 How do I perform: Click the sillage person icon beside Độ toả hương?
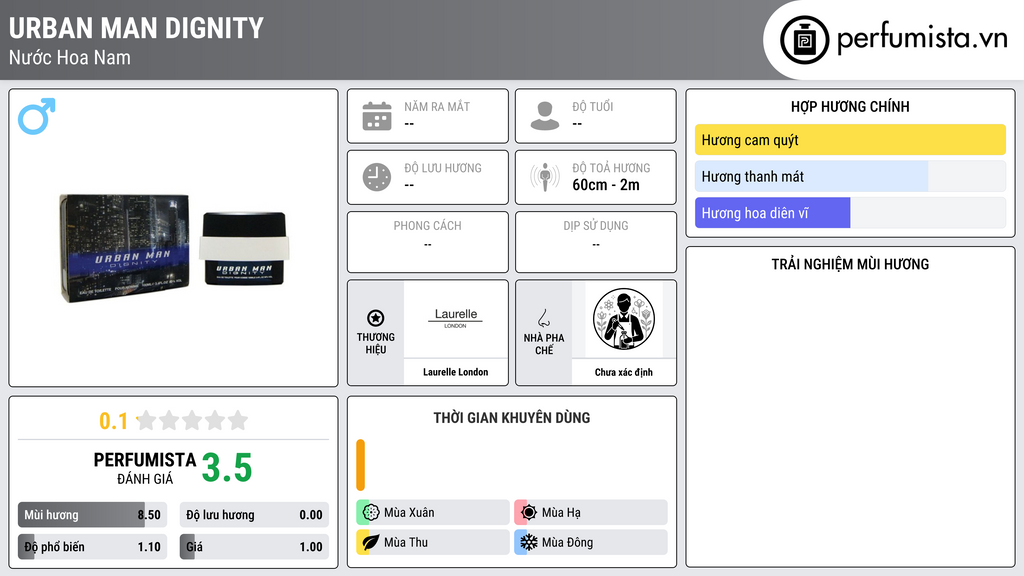(545, 177)
